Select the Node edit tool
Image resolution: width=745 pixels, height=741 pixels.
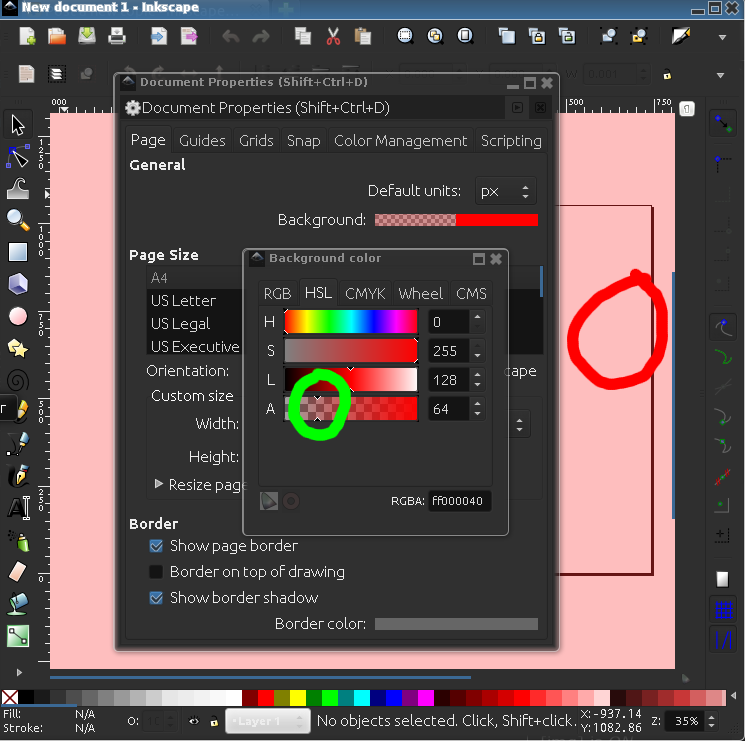(17, 156)
